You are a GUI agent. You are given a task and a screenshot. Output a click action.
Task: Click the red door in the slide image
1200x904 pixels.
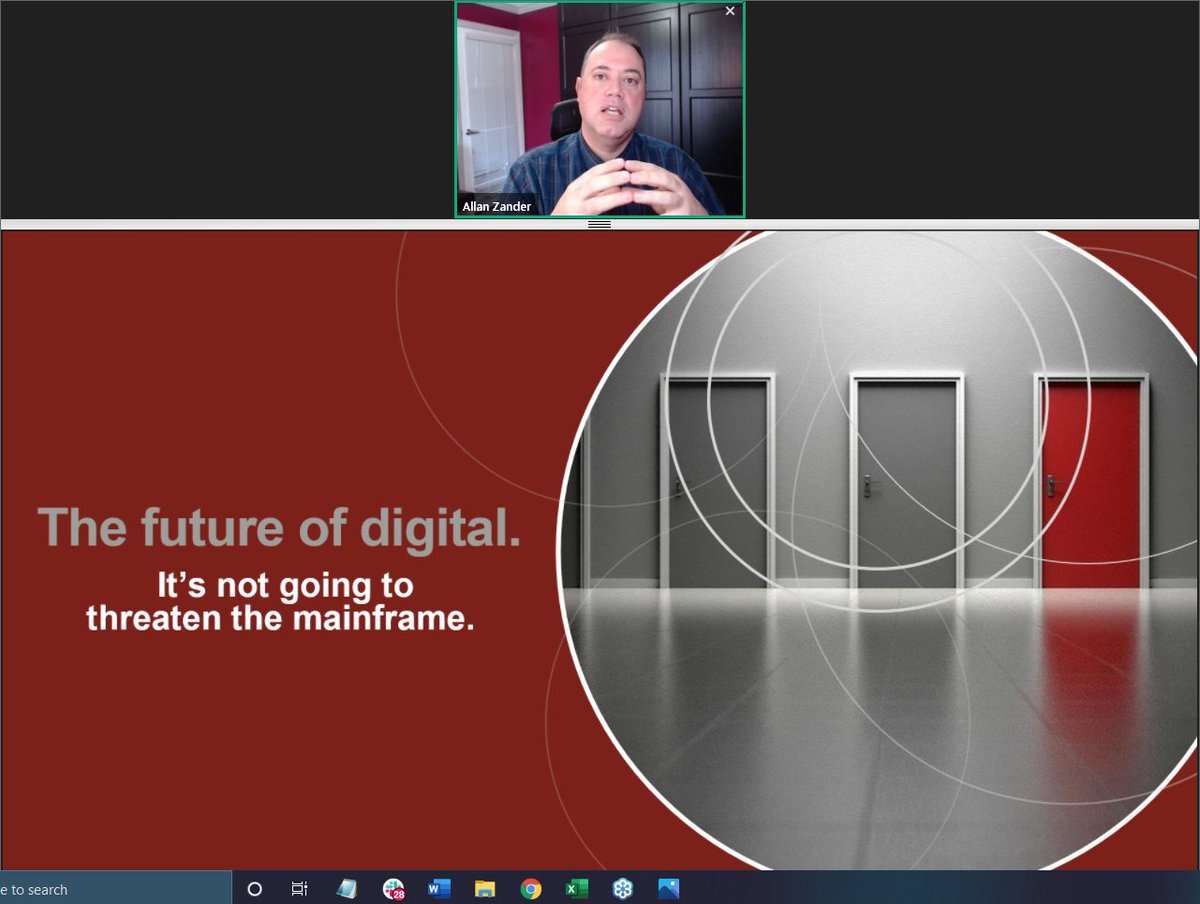[x=1091, y=484]
